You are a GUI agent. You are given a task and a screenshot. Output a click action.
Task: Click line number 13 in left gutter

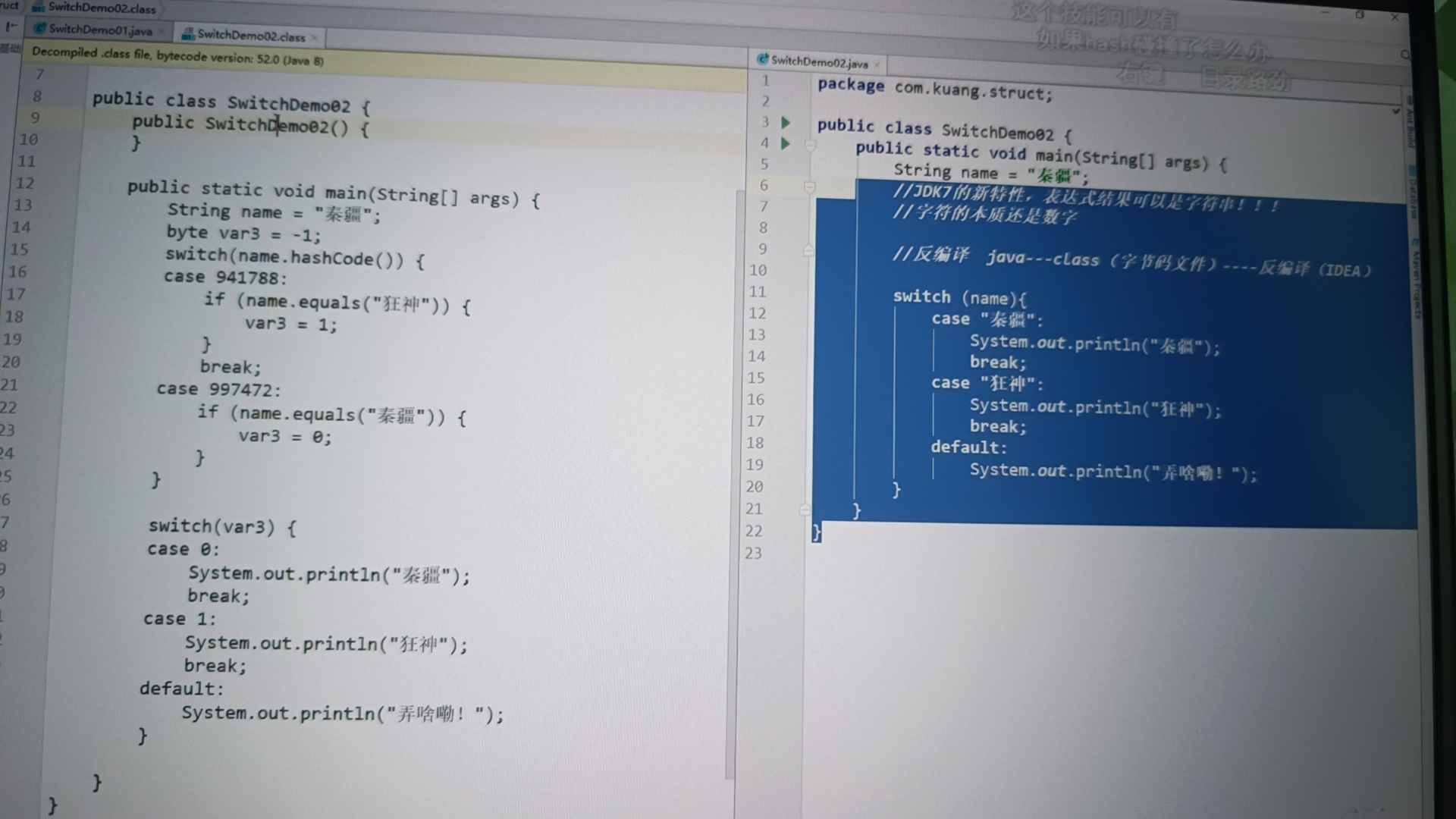pos(23,206)
